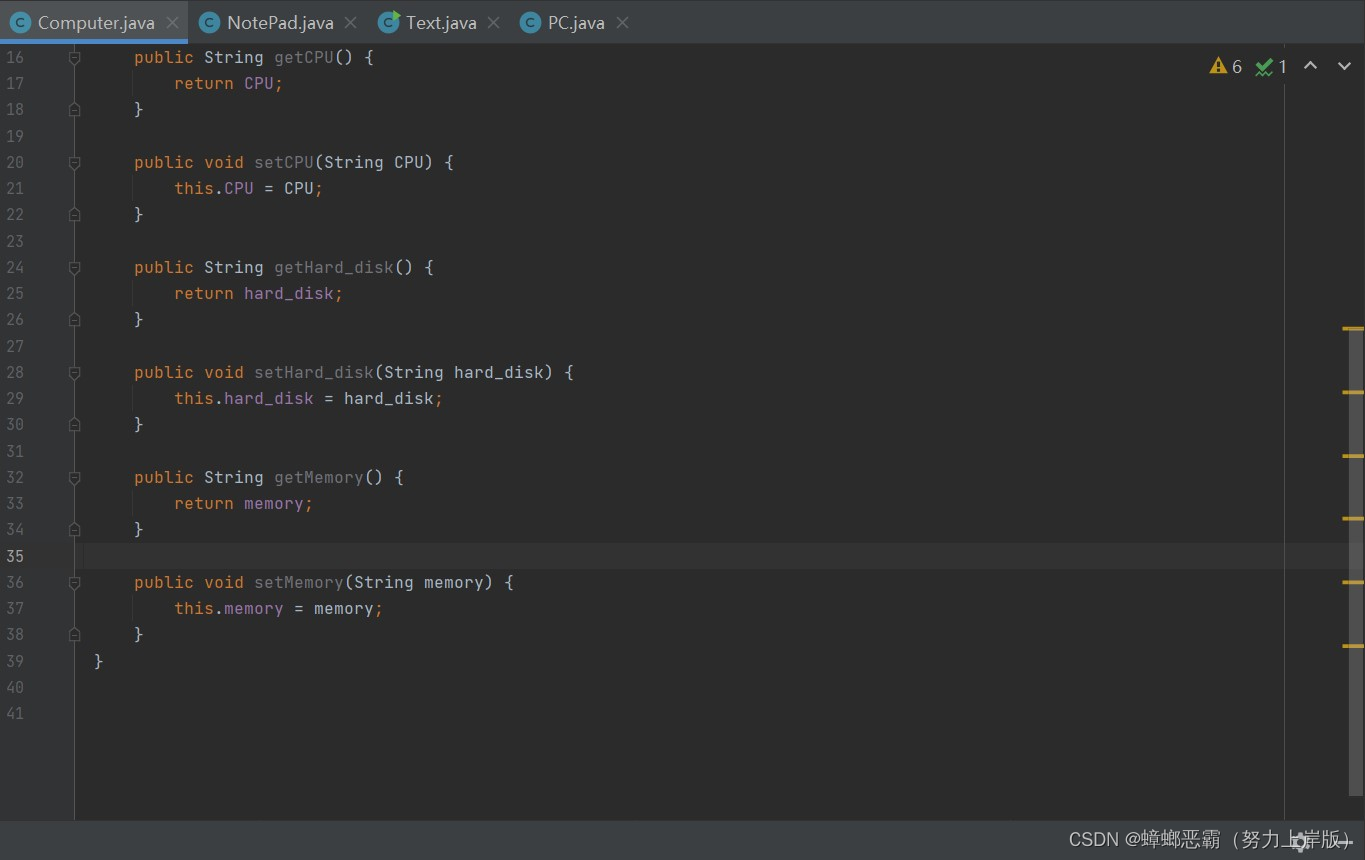
Task: Click the setHard_disk method name
Action: pos(314,372)
